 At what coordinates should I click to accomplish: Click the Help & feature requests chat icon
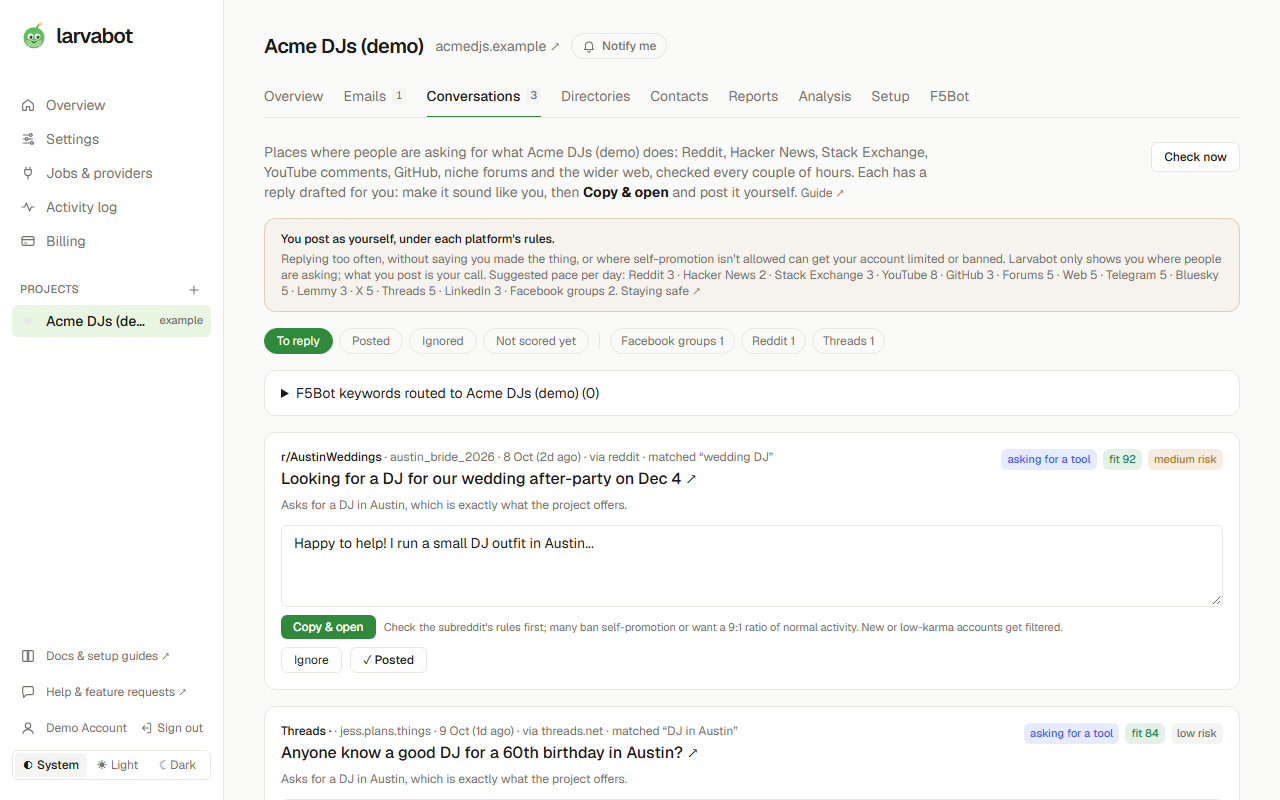[28, 692]
